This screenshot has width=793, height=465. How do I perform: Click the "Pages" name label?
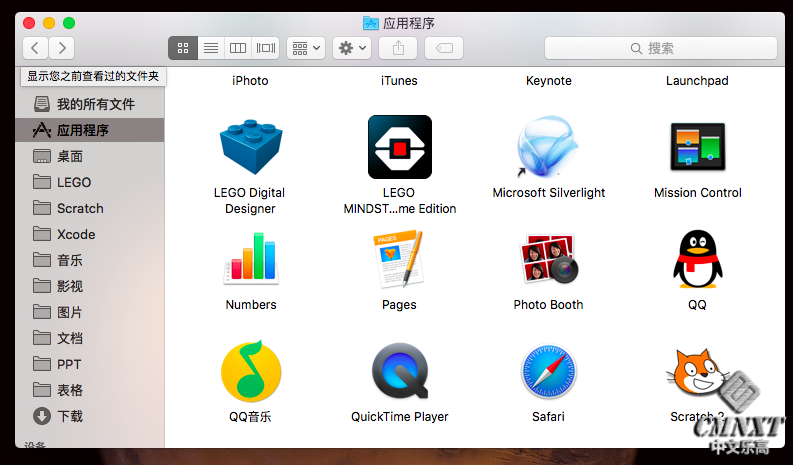[x=399, y=305]
